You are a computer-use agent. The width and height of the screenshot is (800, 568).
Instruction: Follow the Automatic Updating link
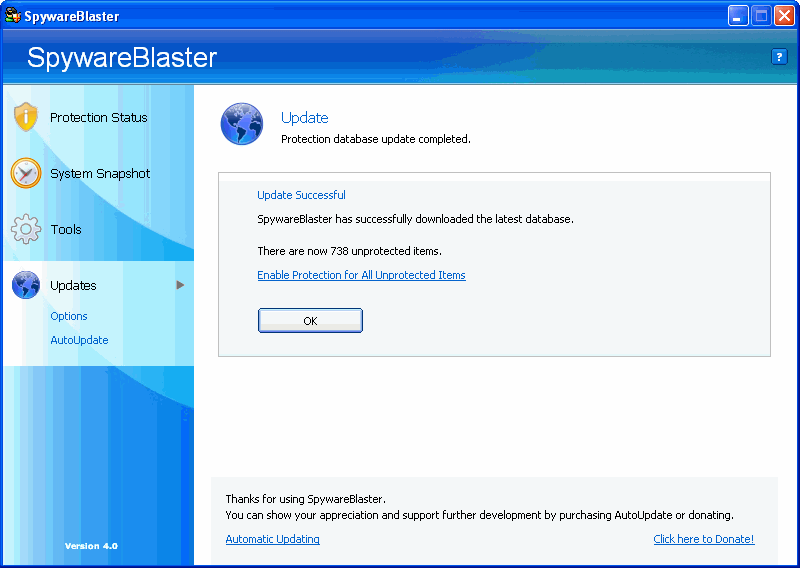[x=272, y=539]
